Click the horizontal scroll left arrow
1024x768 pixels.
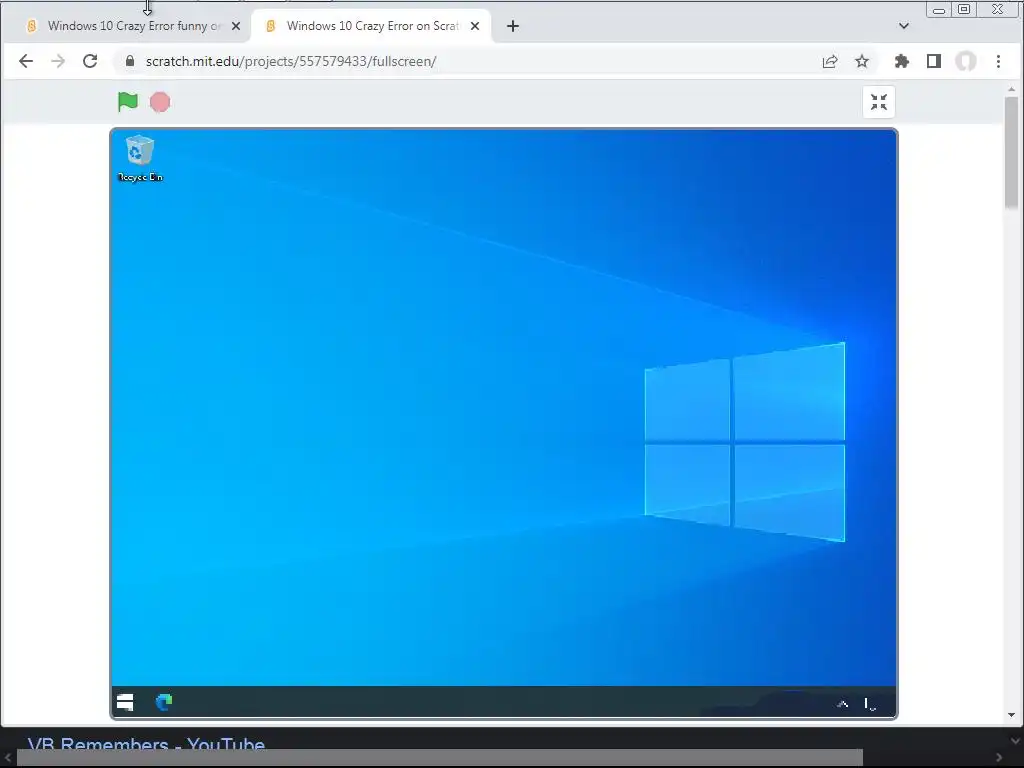click(x=8, y=758)
